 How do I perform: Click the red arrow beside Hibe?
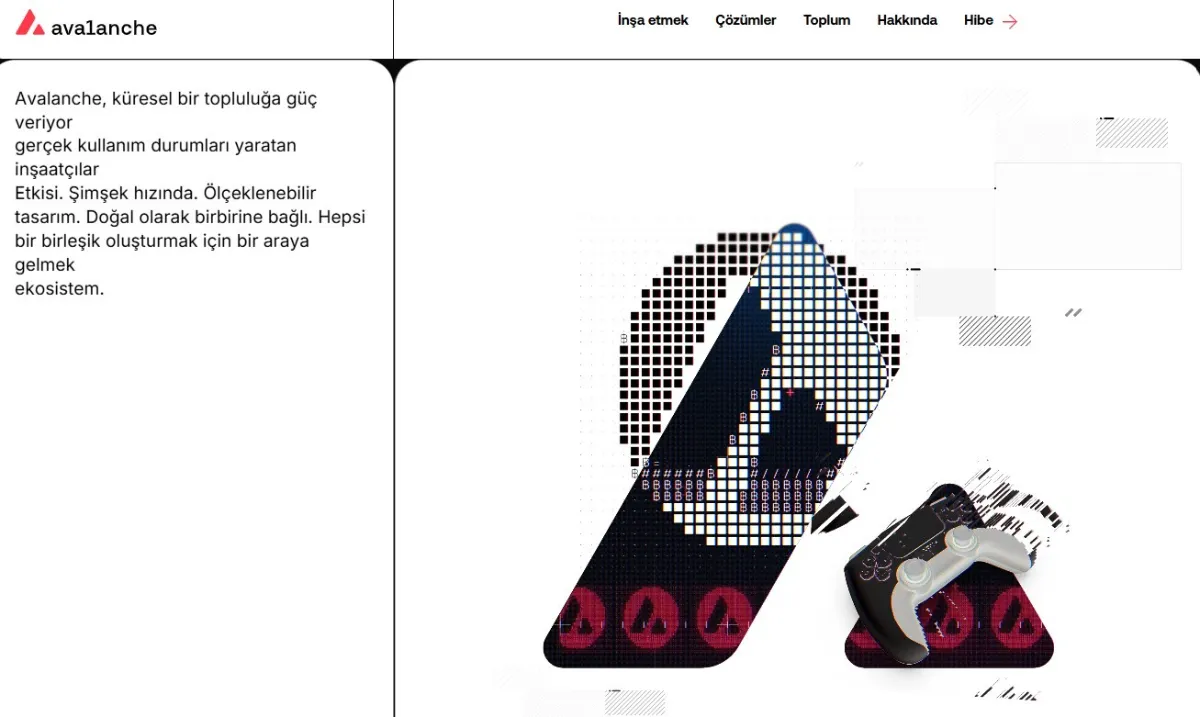point(1010,21)
